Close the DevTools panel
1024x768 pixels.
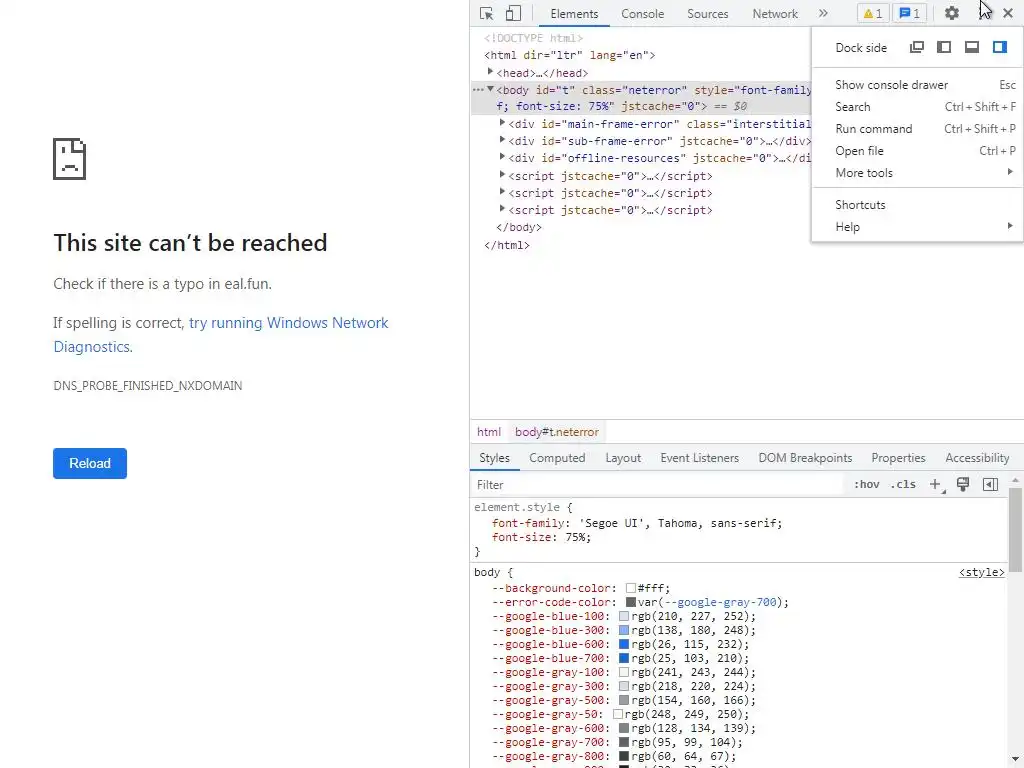pyautogui.click(x=1008, y=13)
